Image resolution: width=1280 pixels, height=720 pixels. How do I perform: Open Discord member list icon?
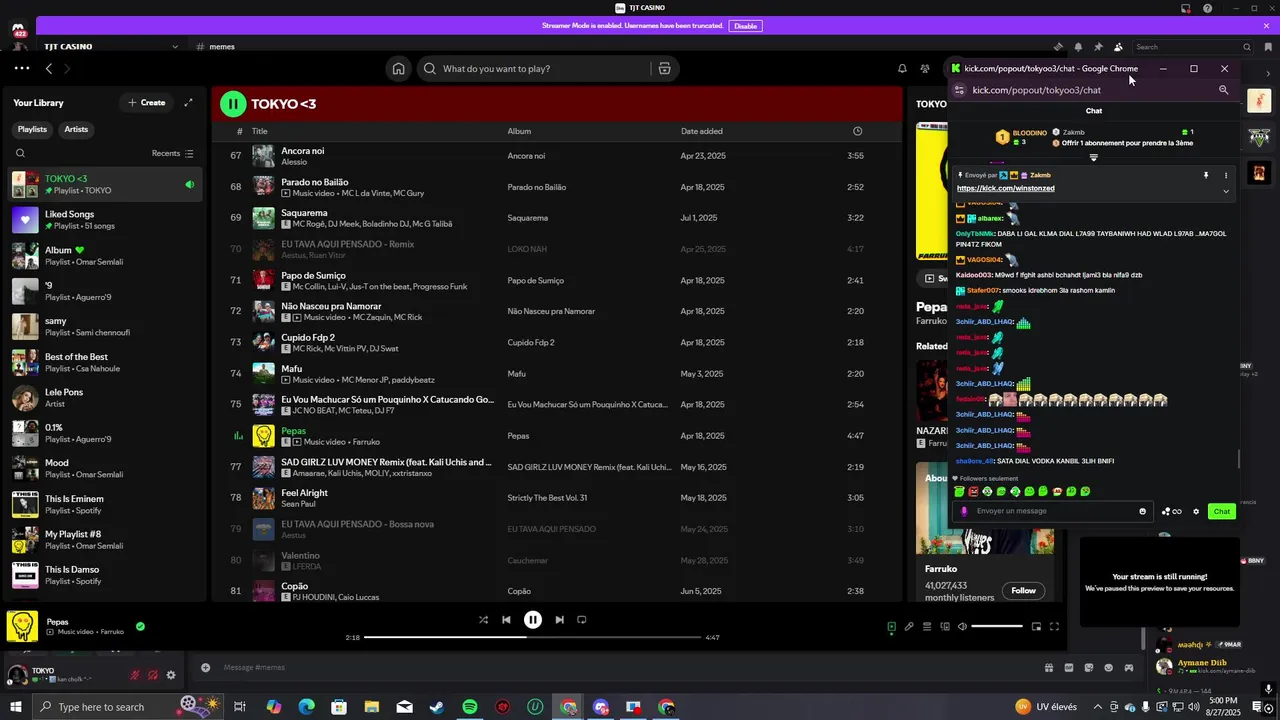1118,47
